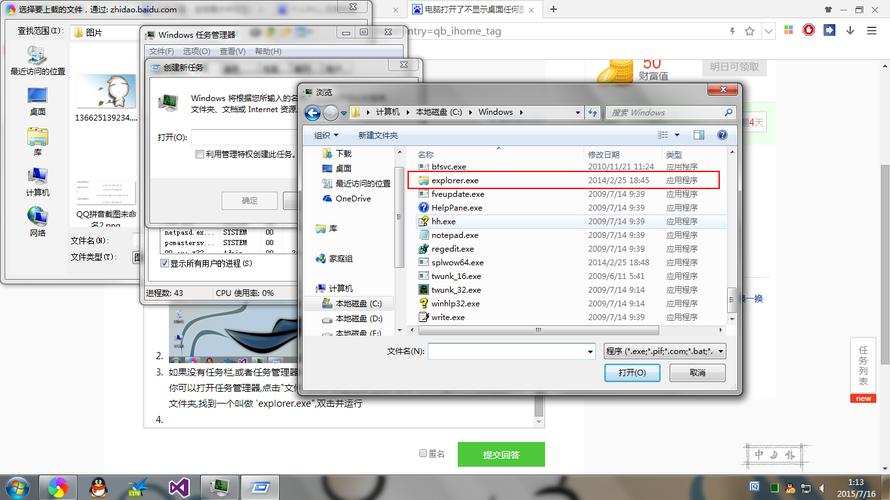Open the QQ penguin taskbar icon
This screenshot has height=500, width=890.
click(x=99, y=488)
